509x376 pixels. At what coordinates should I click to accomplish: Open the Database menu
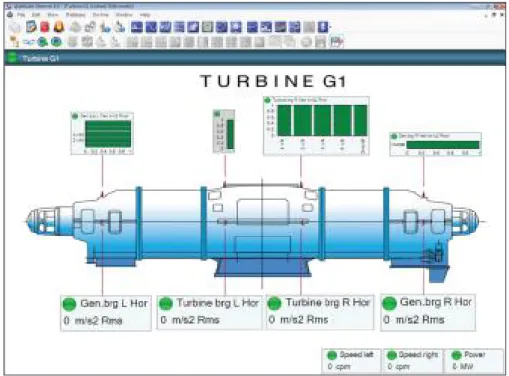[x=75, y=15]
